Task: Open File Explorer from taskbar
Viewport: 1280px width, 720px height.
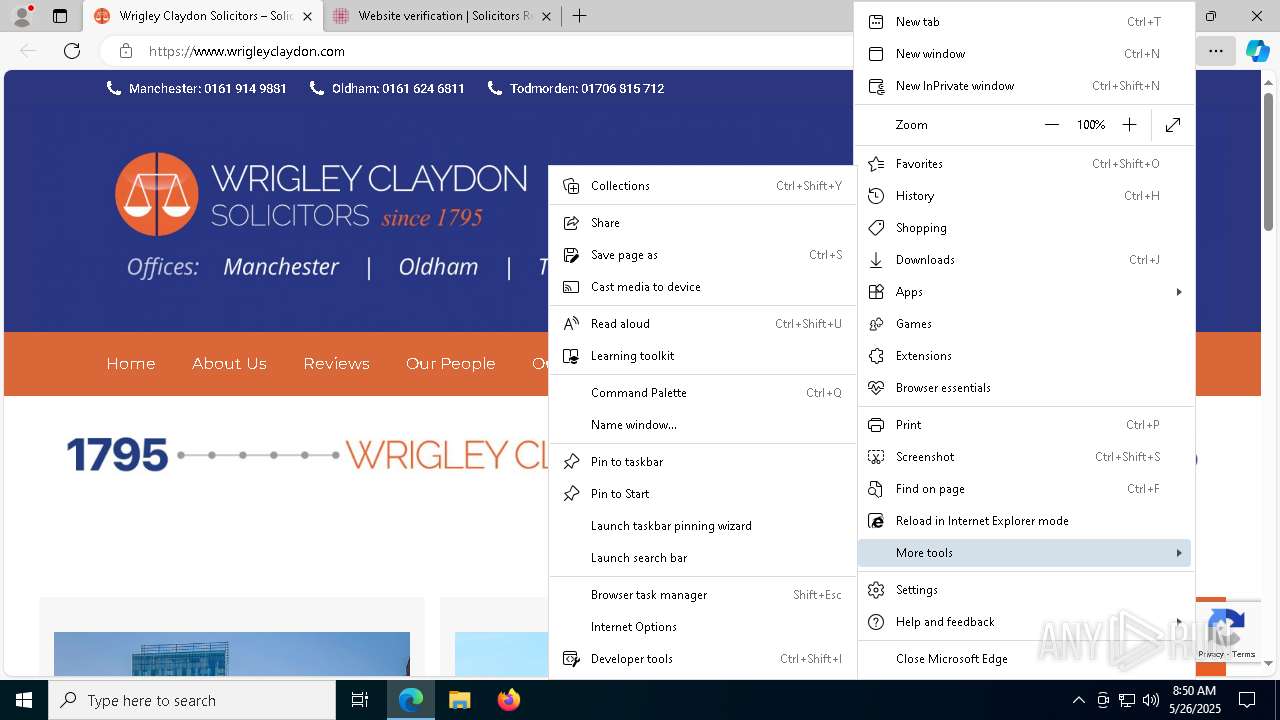Action: (459, 700)
